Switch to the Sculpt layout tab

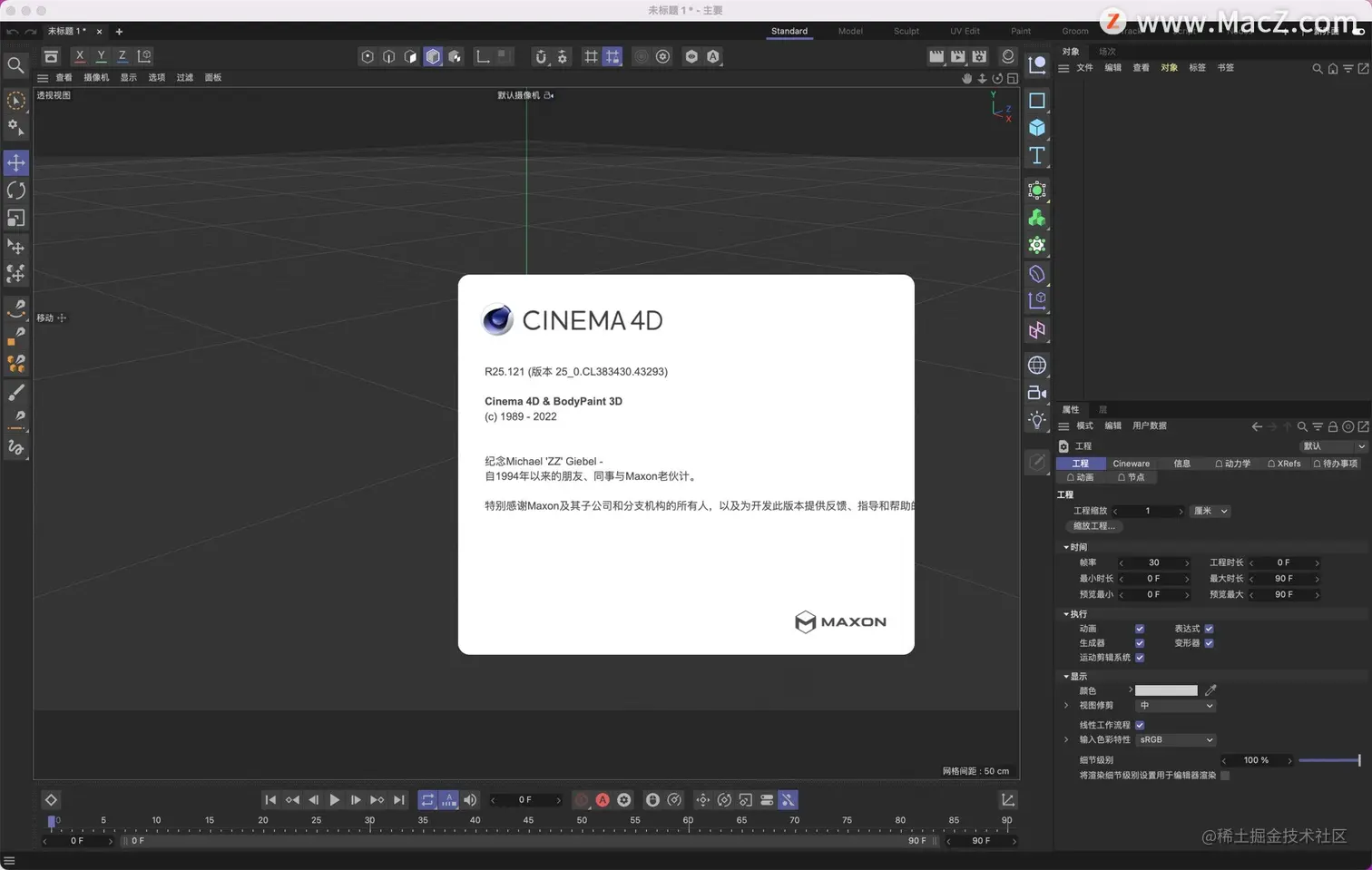click(x=906, y=31)
